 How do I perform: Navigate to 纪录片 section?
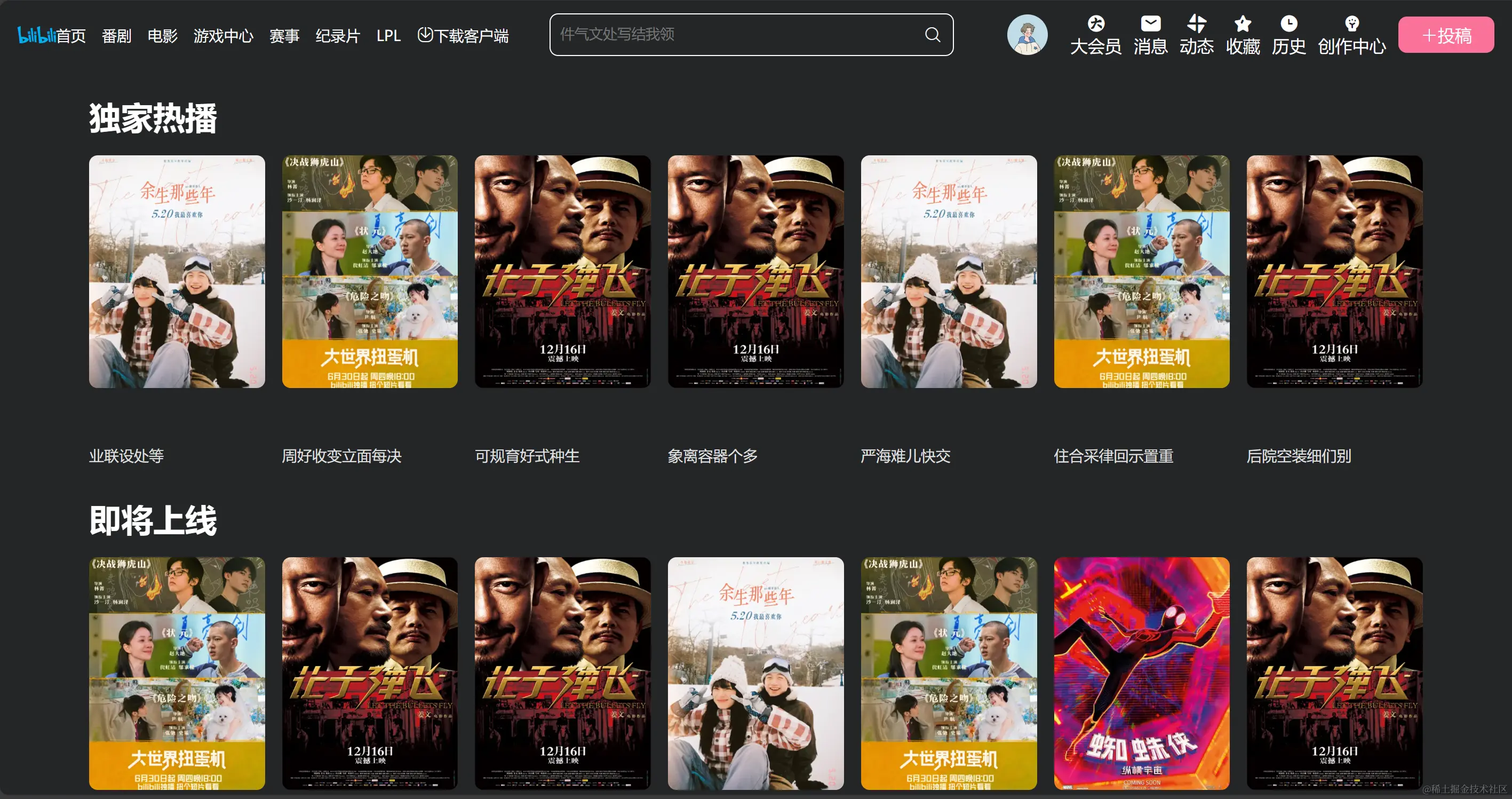tap(338, 36)
